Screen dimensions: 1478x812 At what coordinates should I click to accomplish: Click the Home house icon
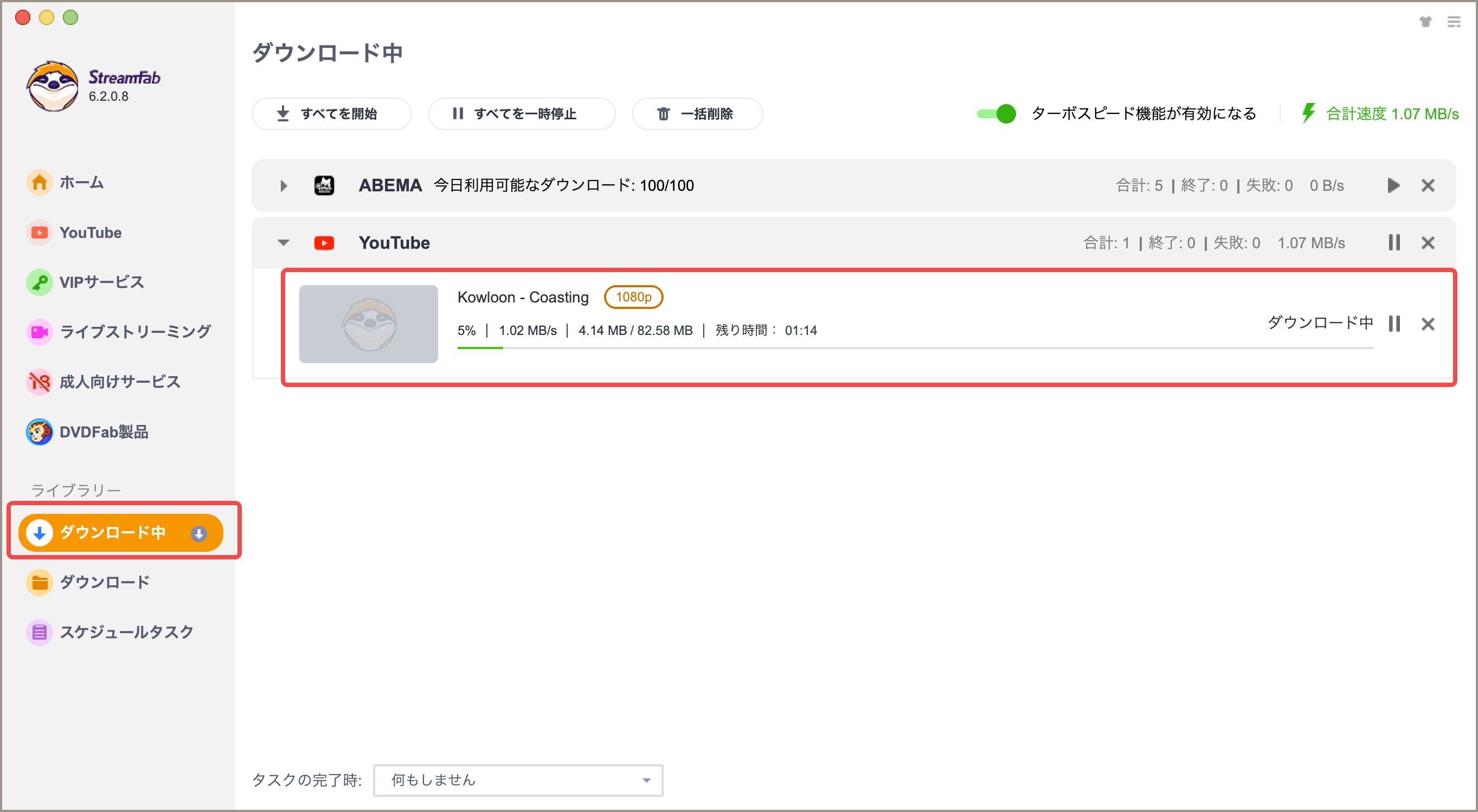(40, 182)
